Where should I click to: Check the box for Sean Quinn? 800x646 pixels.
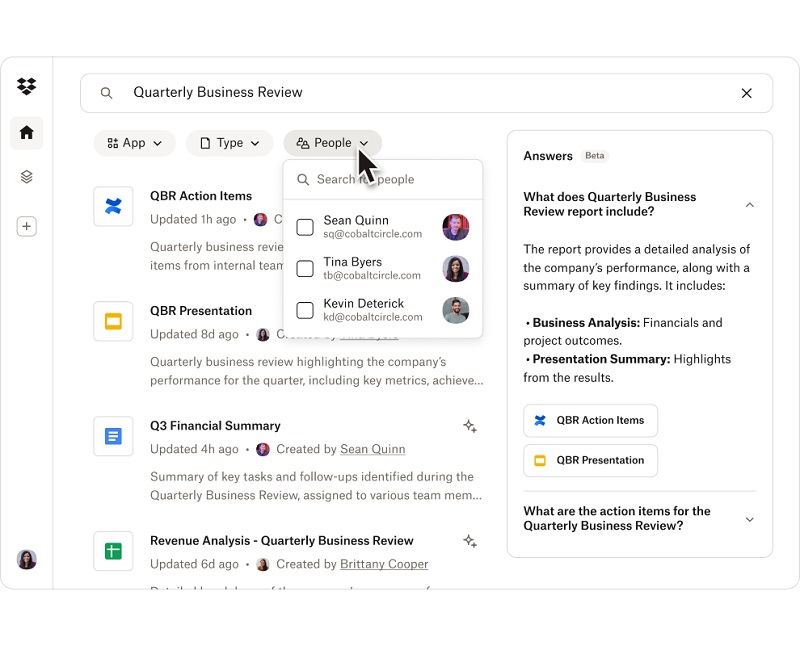click(305, 227)
